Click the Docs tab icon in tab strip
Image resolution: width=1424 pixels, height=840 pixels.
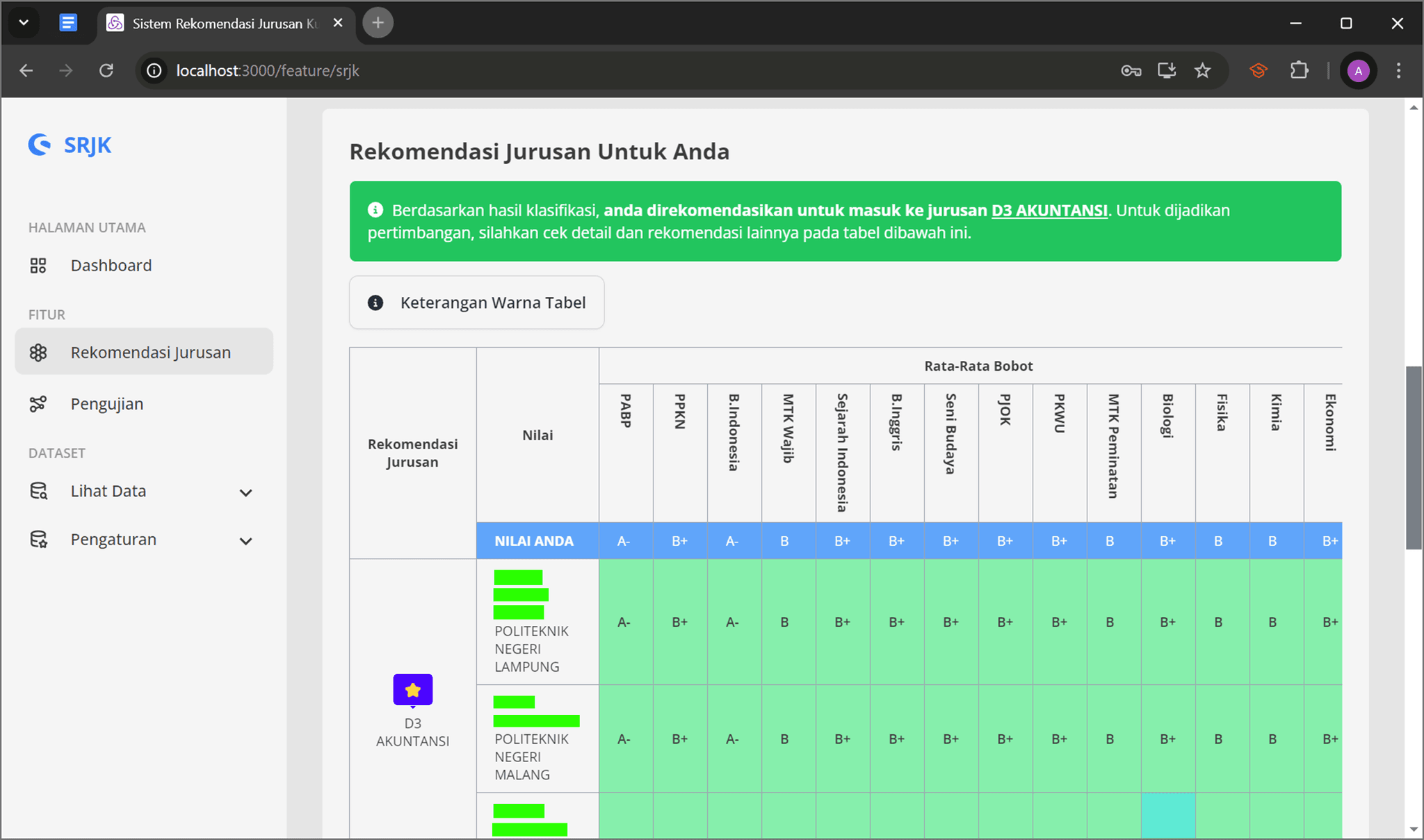67,23
